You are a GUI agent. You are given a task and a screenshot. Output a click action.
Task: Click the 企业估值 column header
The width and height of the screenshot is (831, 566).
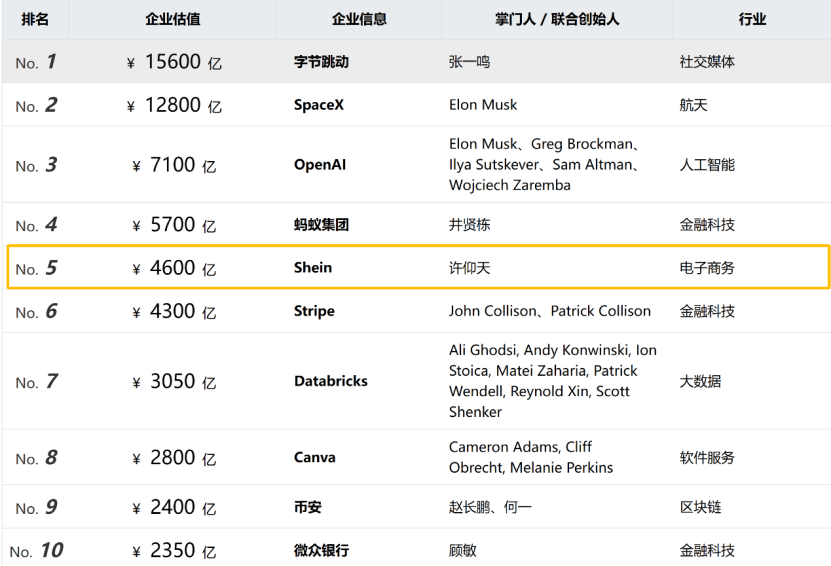[173, 19]
